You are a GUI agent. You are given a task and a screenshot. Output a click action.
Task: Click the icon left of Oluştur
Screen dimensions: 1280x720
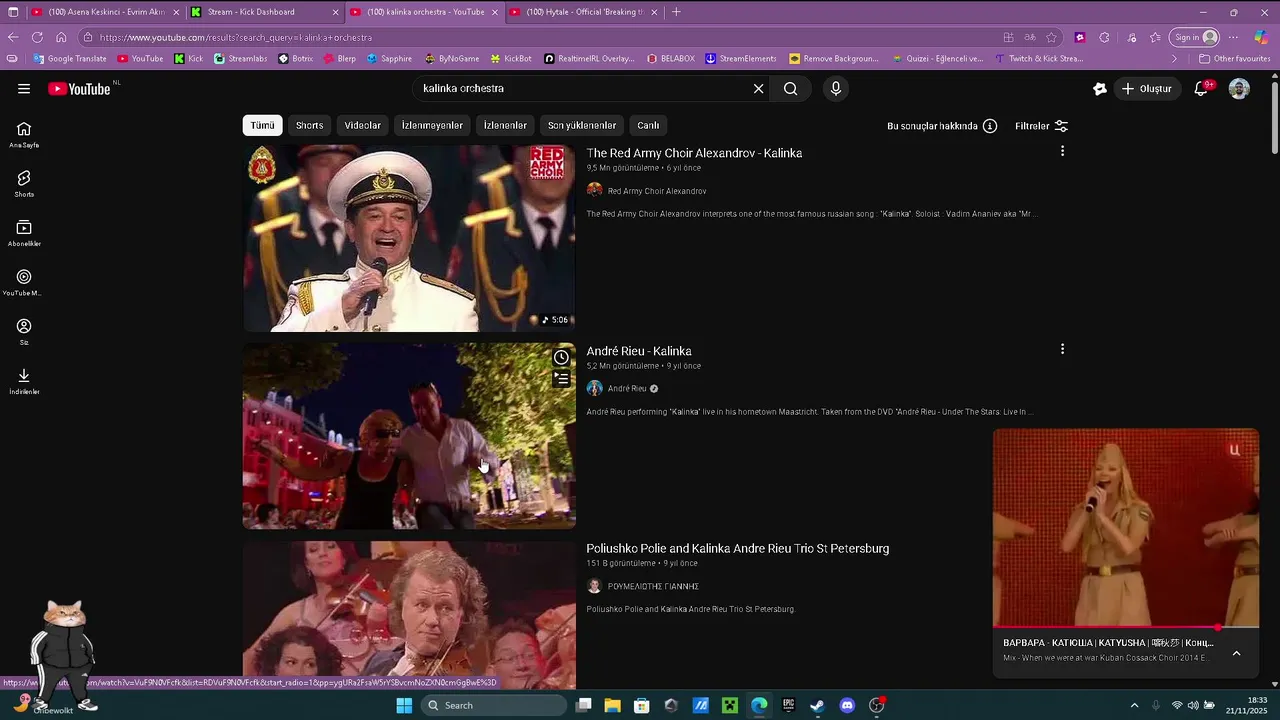click(x=1100, y=88)
